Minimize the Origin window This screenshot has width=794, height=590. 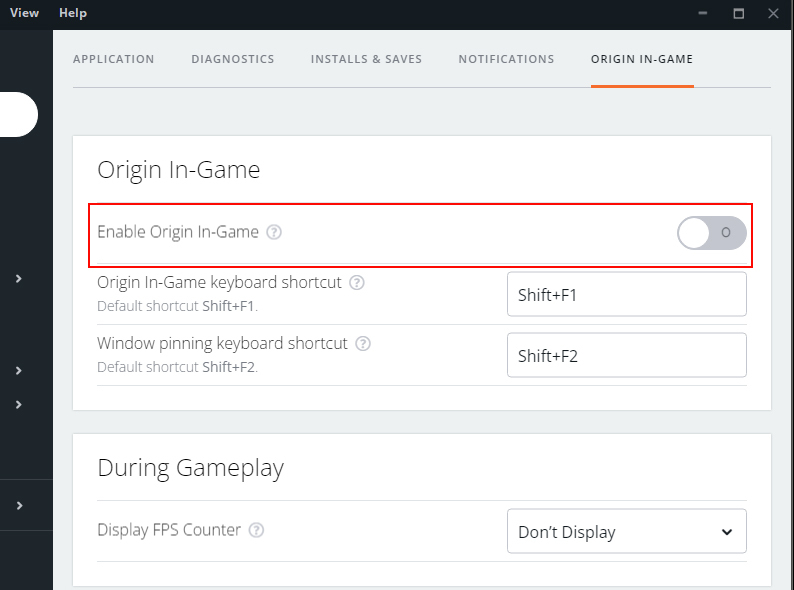705,13
